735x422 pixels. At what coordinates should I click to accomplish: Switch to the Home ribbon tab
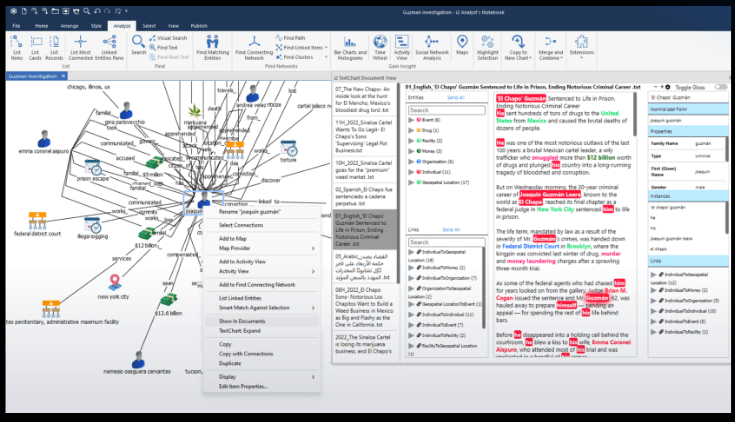click(x=41, y=26)
